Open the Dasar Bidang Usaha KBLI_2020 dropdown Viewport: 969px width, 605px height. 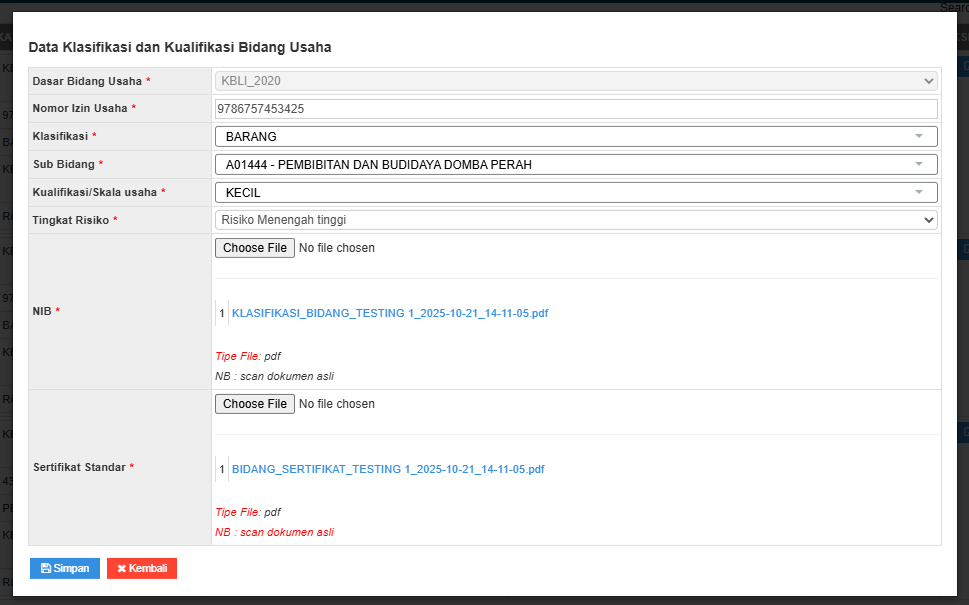click(575, 81)
